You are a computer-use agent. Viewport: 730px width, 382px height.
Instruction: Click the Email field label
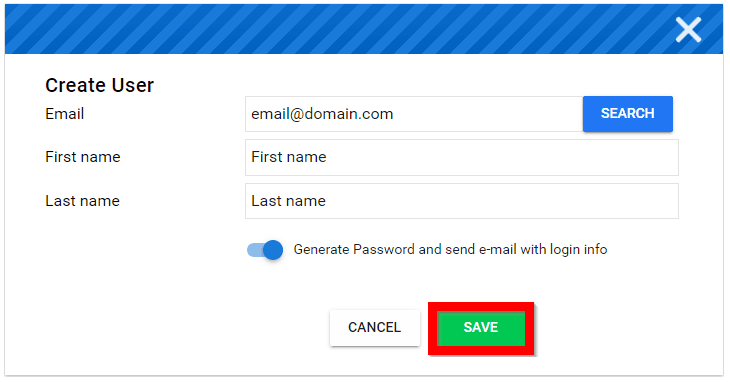point(65,114)
